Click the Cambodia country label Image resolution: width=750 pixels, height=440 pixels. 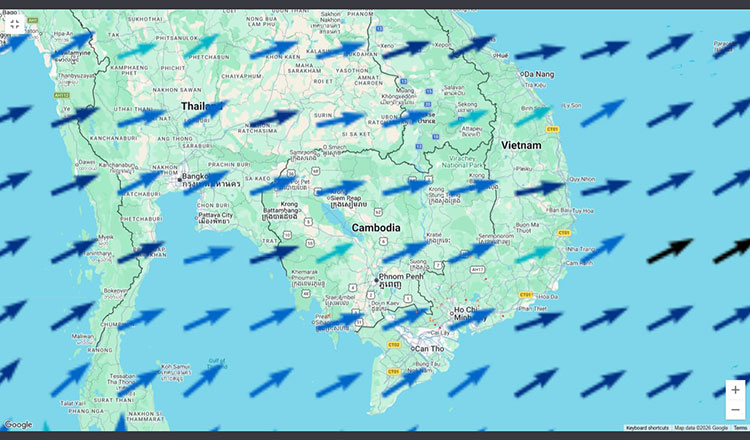pos(376,228)
